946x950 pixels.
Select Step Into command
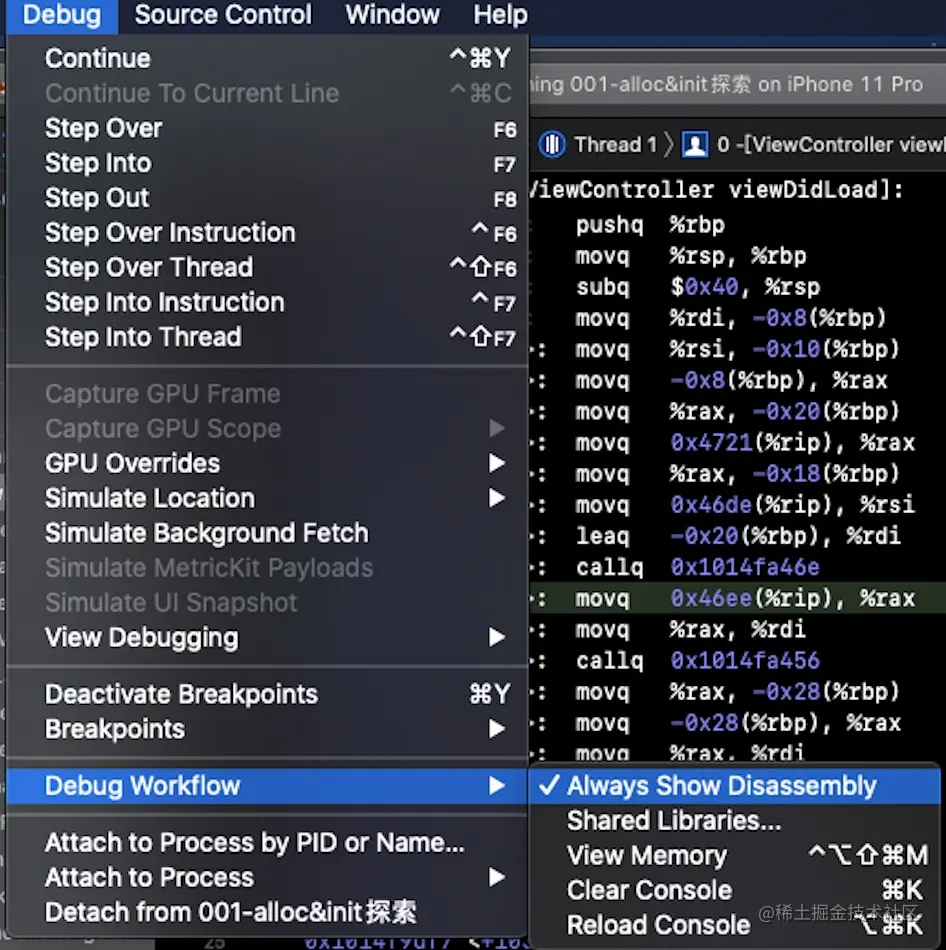[98, 163]
